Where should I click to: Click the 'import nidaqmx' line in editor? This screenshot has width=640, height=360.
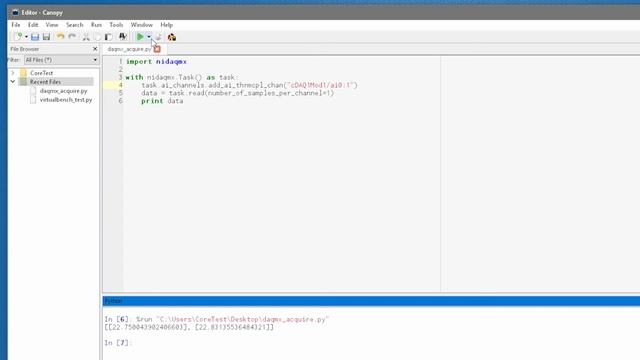tap(156, 62)
